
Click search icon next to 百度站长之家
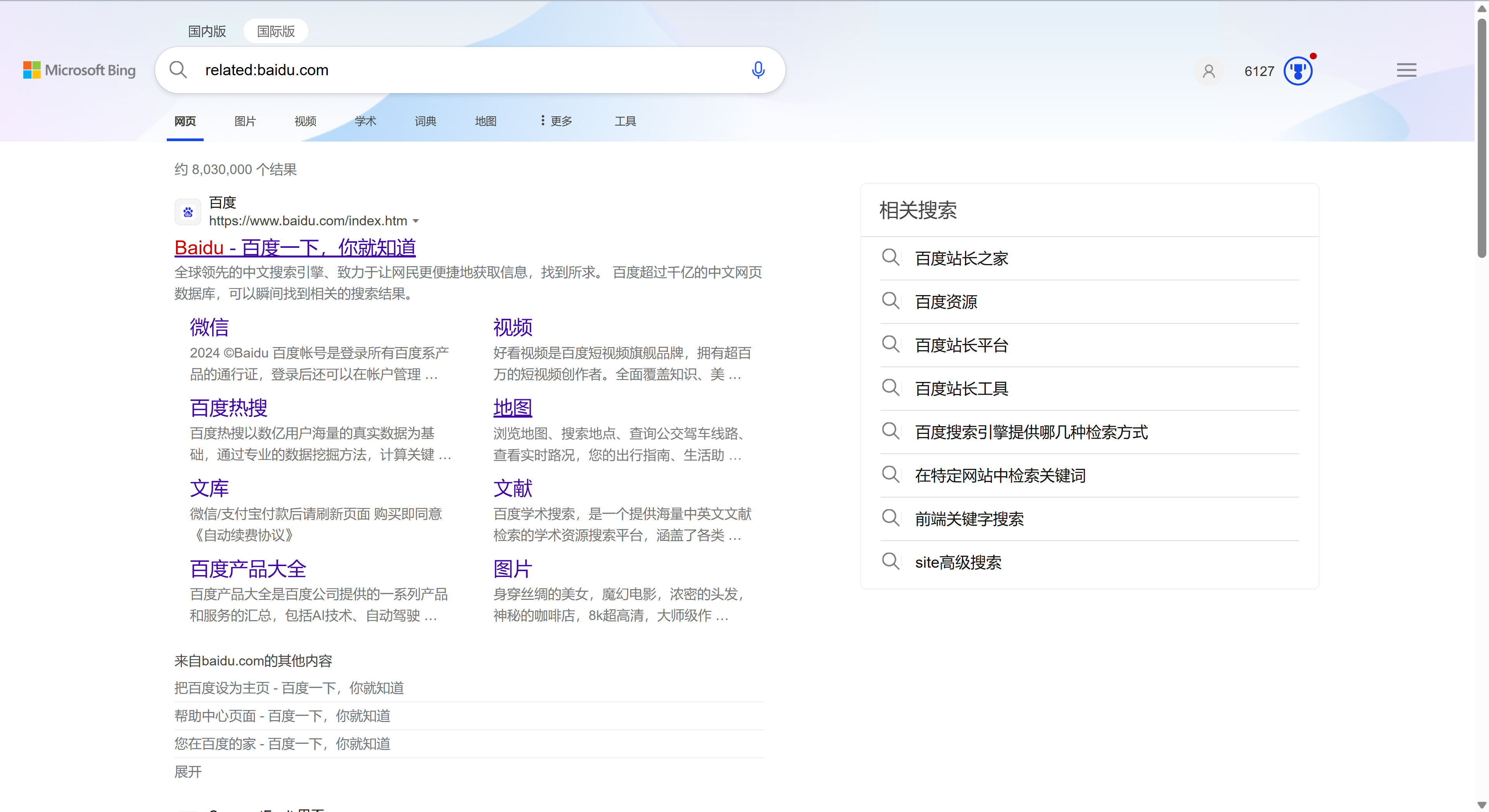tap(890, 257)
